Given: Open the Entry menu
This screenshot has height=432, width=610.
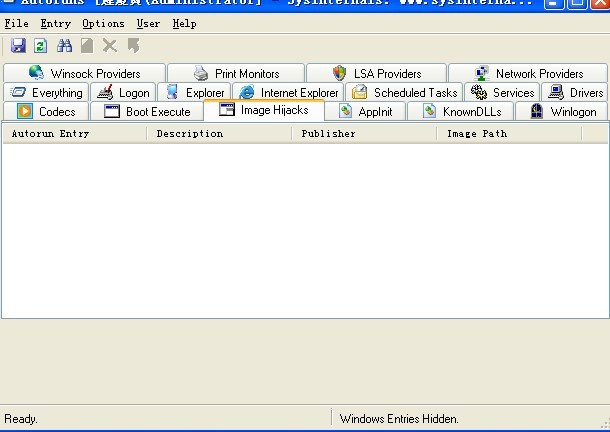Looking at the screenshot, I should [x=56, y=24].
